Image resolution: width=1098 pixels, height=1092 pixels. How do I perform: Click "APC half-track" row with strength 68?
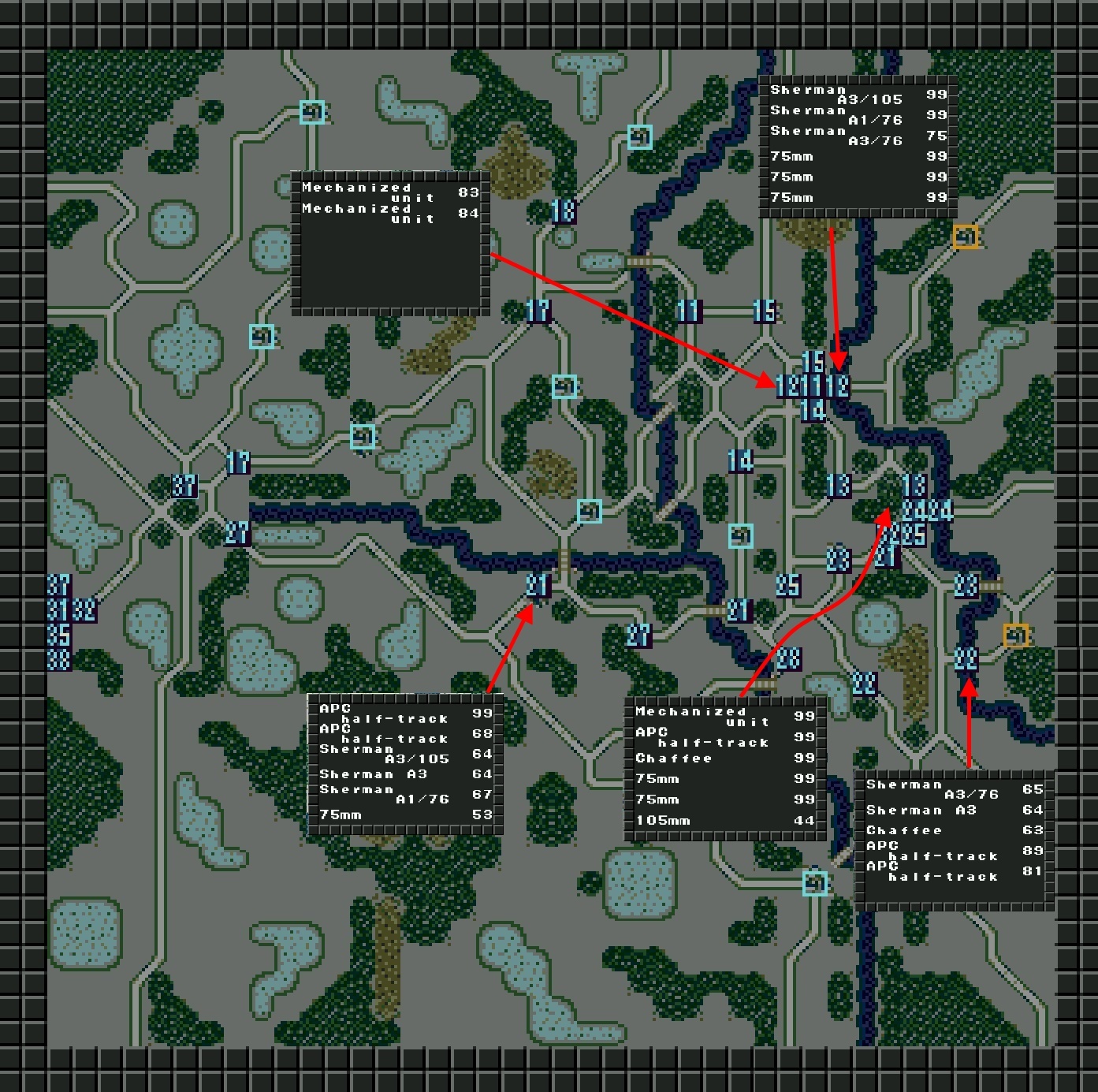coord(406,734)
